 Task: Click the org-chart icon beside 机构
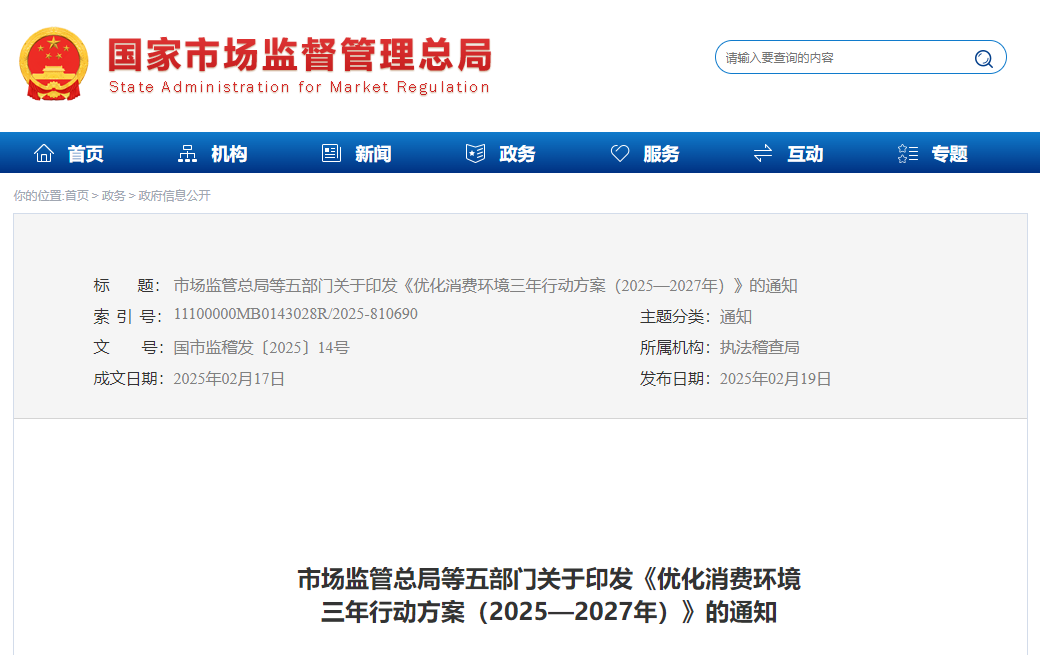tap(188, 153)
